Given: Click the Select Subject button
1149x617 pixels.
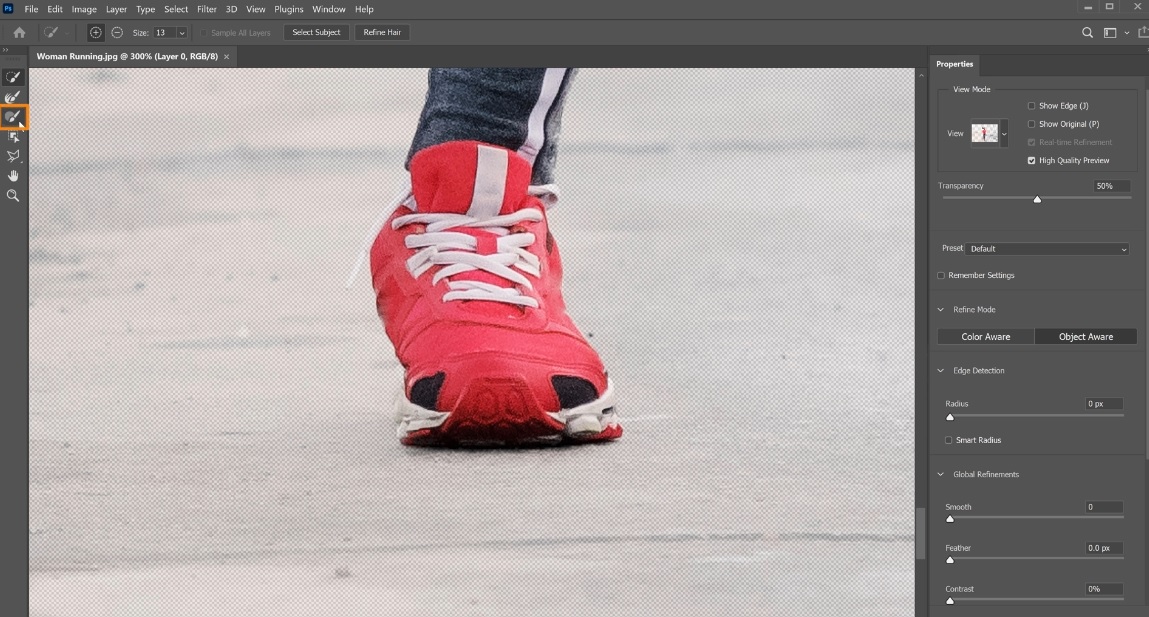Looking at the screenshot, I should click(x=316, y=32).
